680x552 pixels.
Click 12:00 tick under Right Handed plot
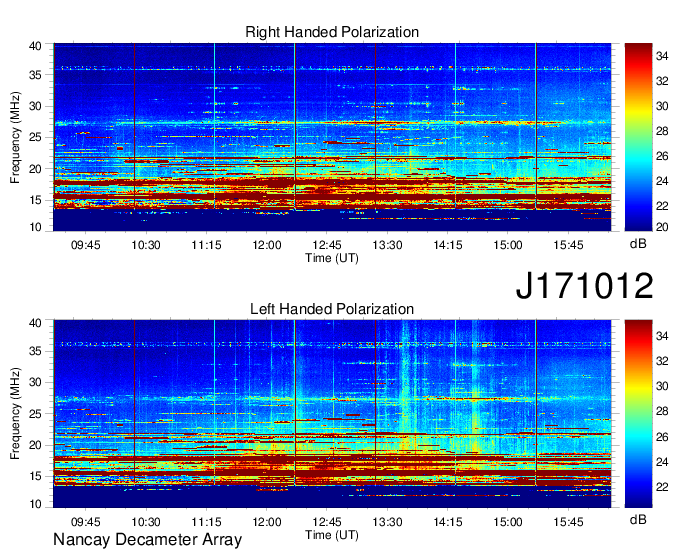[x=267, y=245]
